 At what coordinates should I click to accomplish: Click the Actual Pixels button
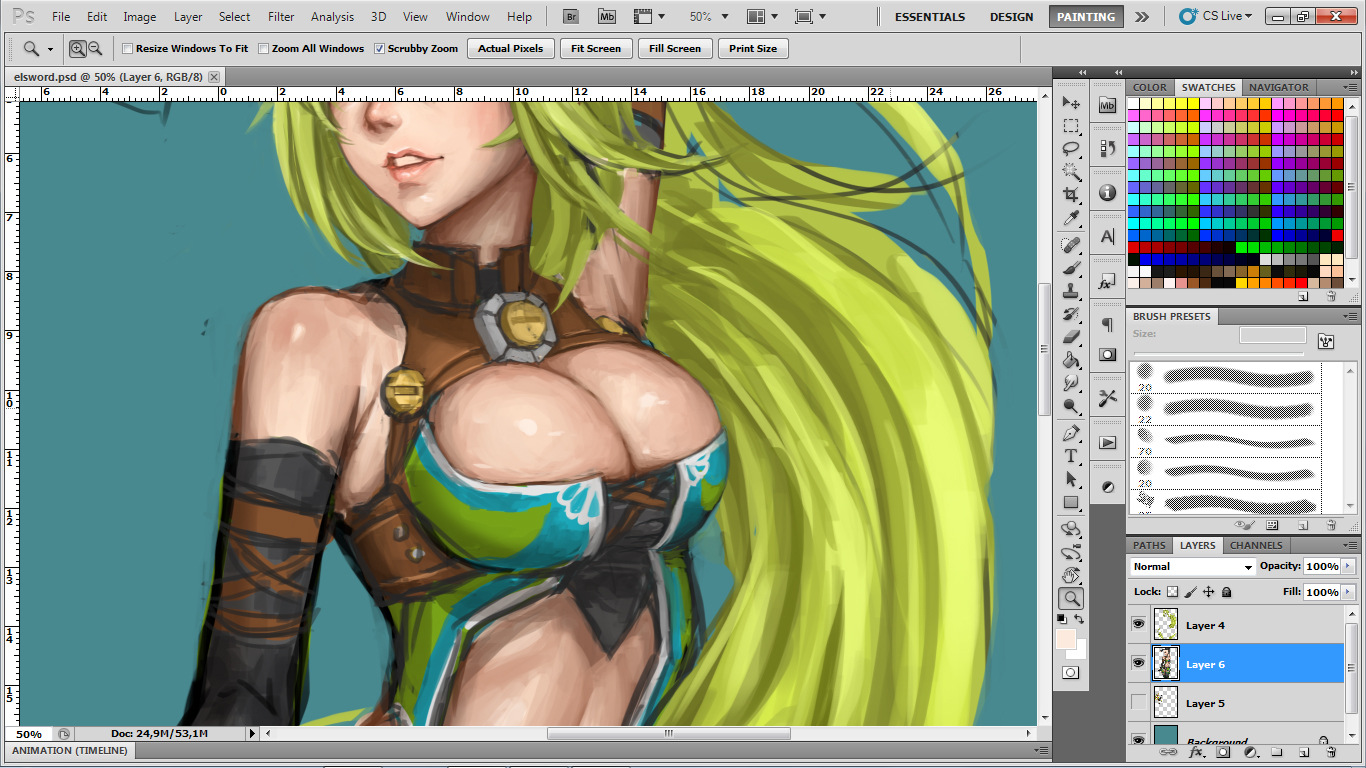pyautogui.click(x=510, y=48)
